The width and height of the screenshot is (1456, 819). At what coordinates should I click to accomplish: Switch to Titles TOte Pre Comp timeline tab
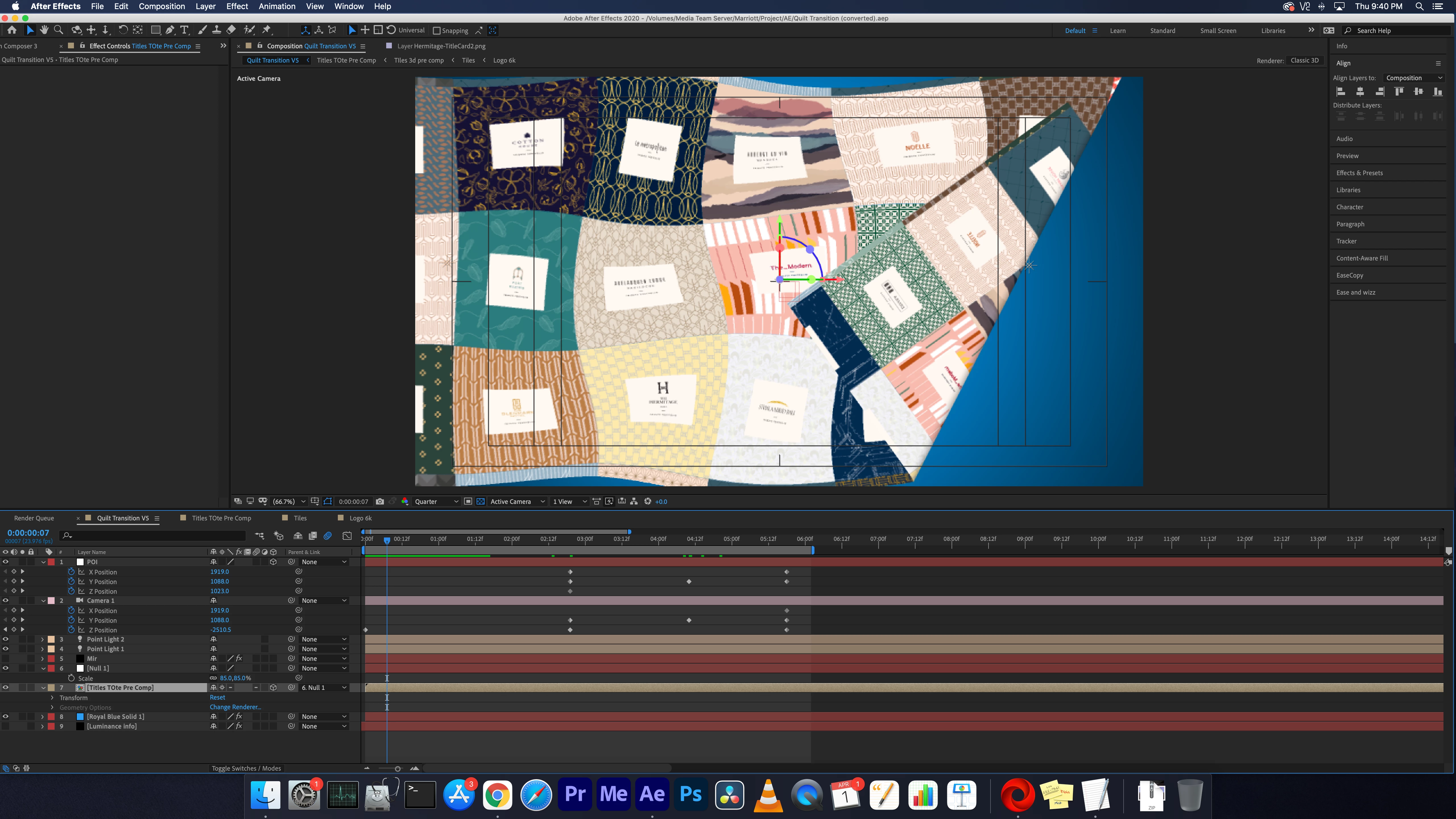pyautogui.click(x=221, y=518)
